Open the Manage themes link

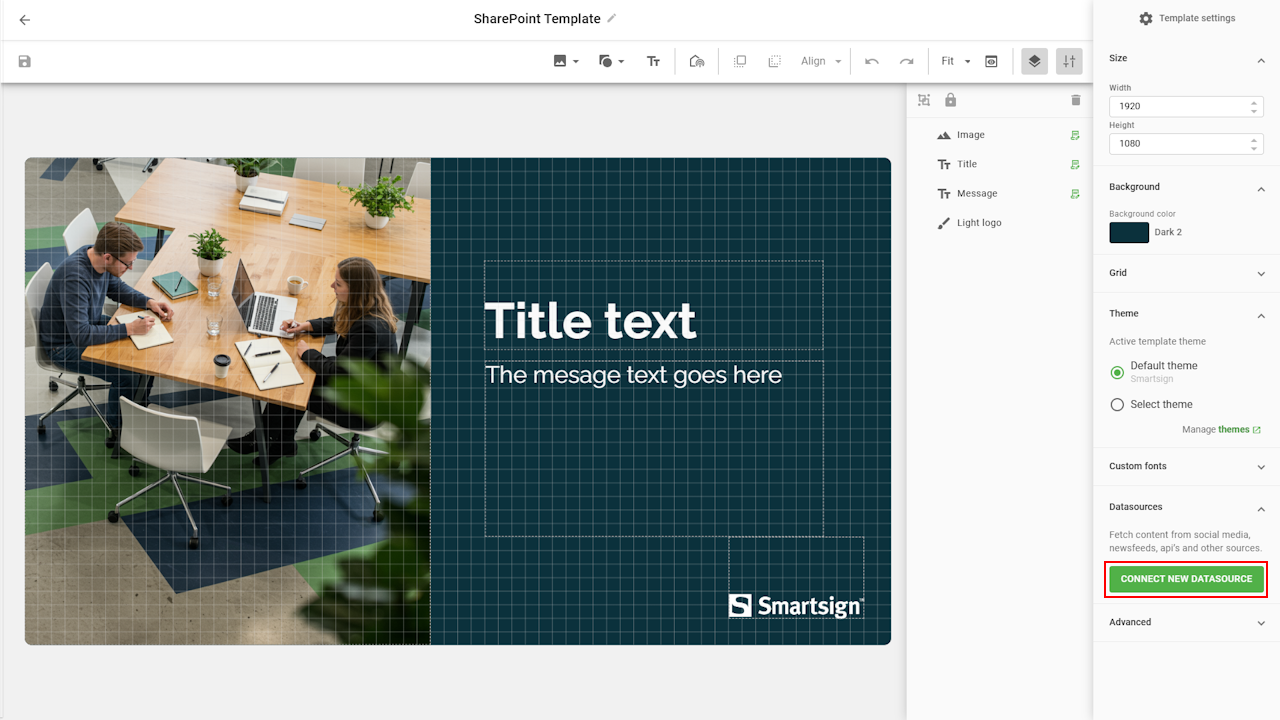click(1233, 430)
